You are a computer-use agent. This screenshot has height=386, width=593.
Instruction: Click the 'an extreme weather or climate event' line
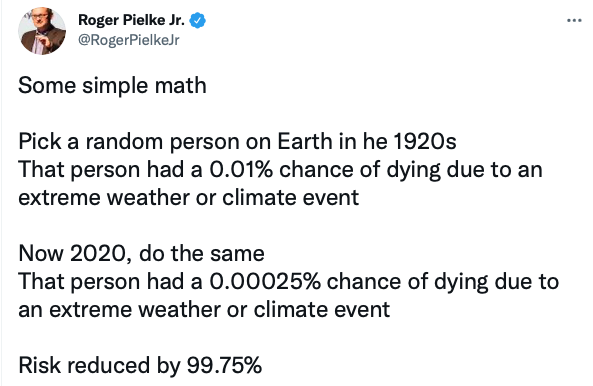204,310
